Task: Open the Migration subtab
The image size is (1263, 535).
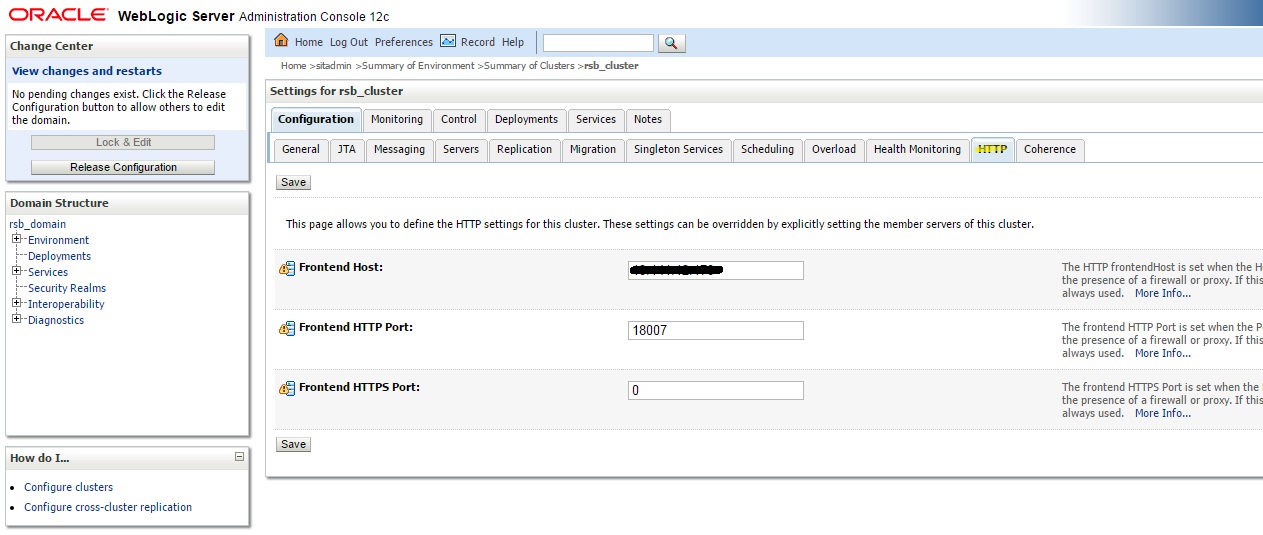Action: [593, 149]
